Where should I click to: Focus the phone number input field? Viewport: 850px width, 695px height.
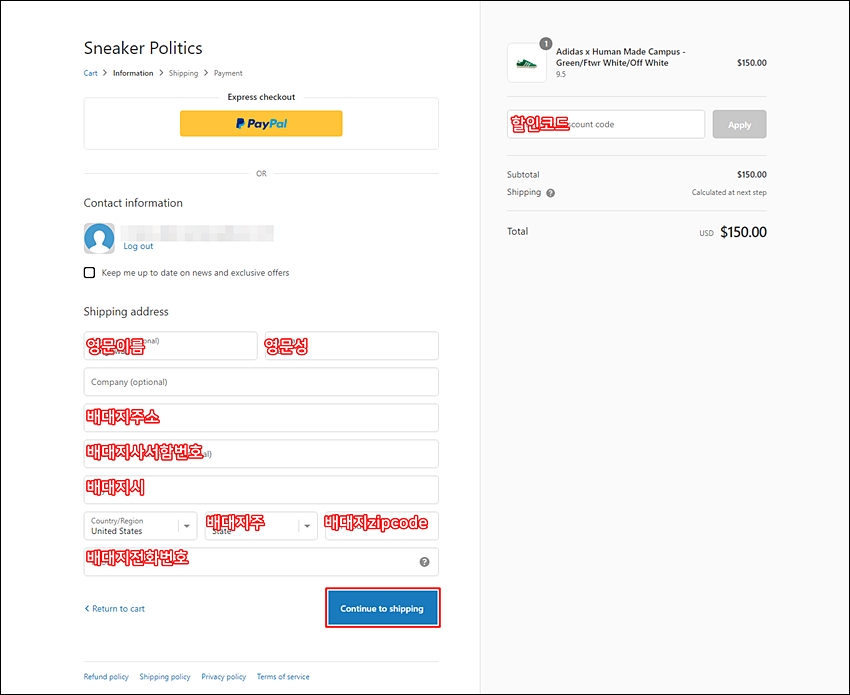[261, 562]
